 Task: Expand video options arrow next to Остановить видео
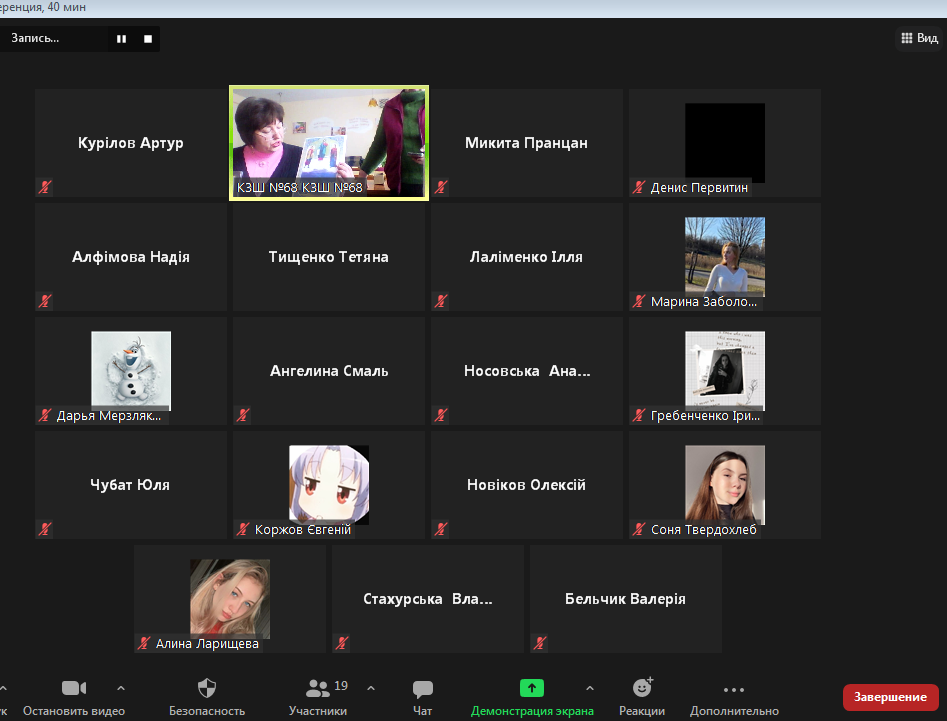[121, 688]
